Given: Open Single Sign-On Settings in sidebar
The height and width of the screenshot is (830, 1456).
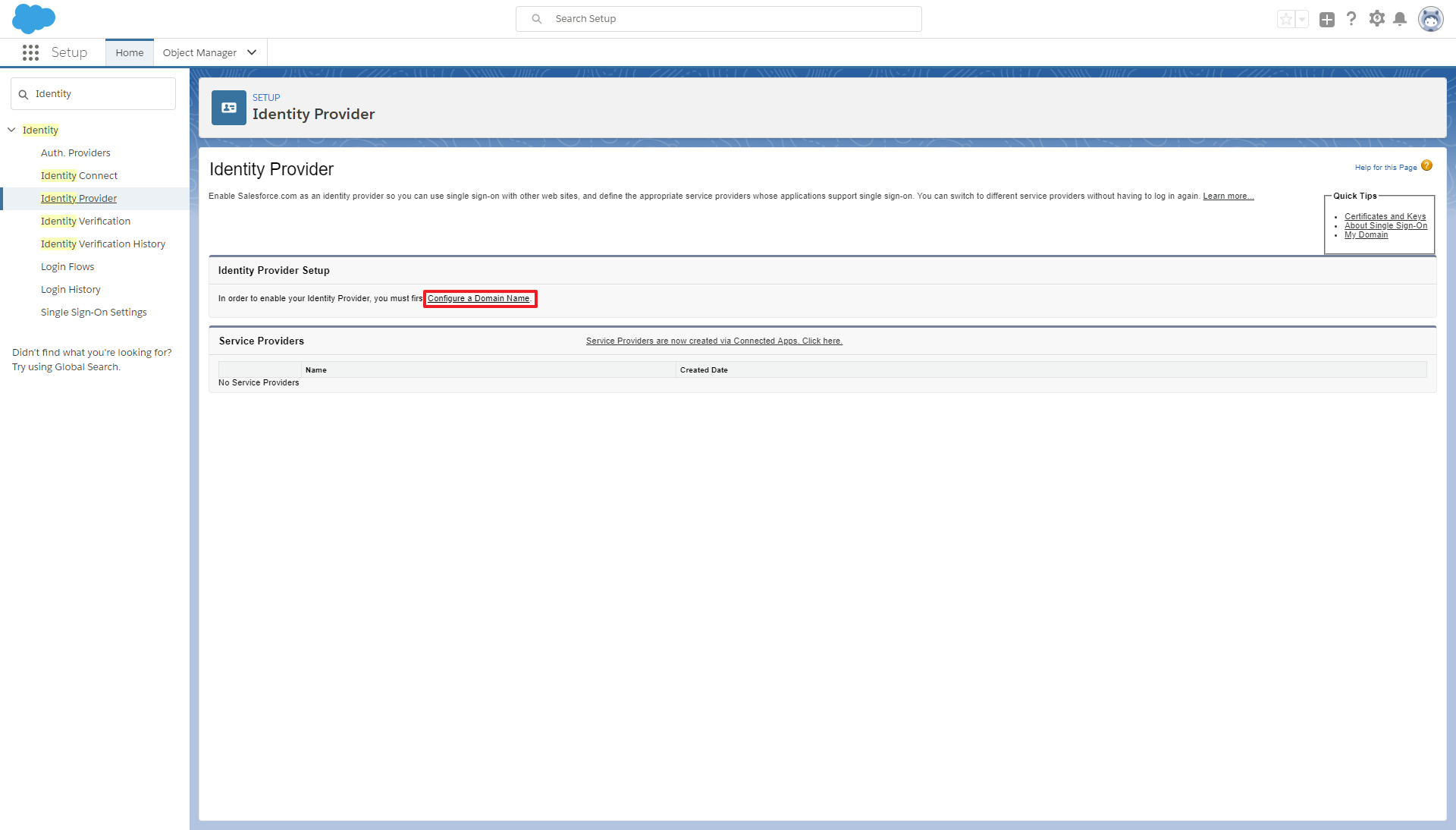Looking at the screenshot, I should point(94,312).
